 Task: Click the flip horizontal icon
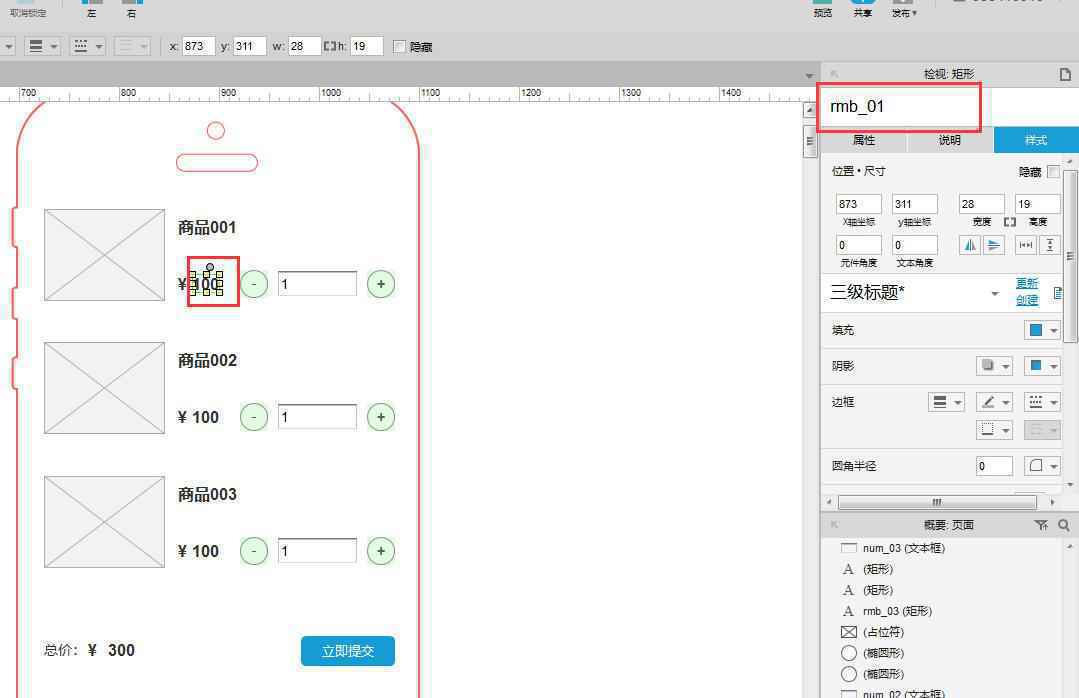[x=970, y=245]
